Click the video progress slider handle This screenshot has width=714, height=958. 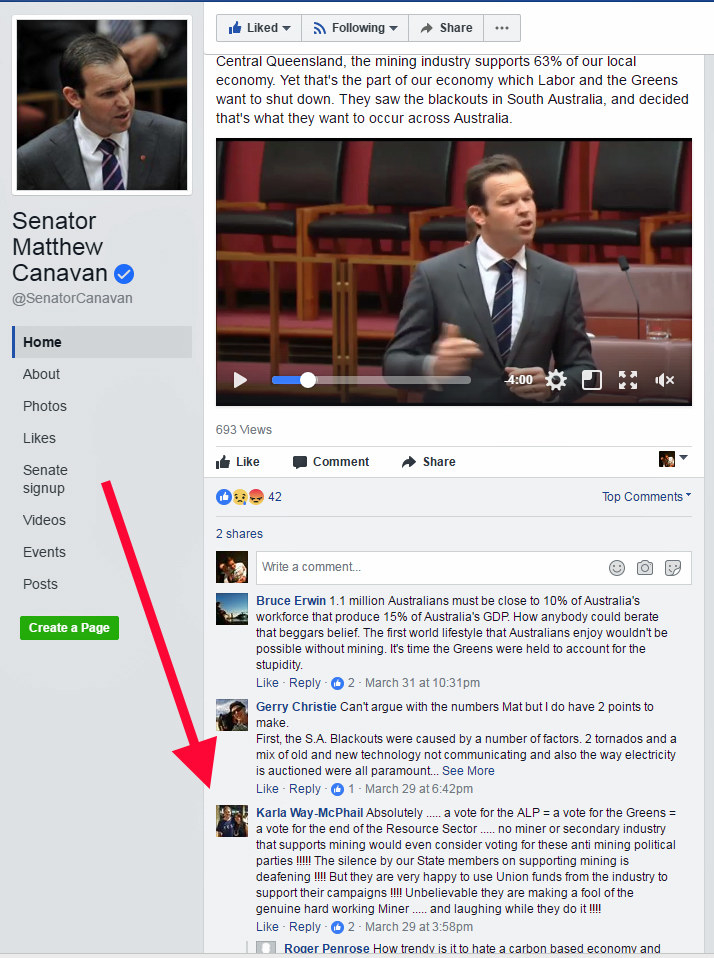click(x=308, y=380)
